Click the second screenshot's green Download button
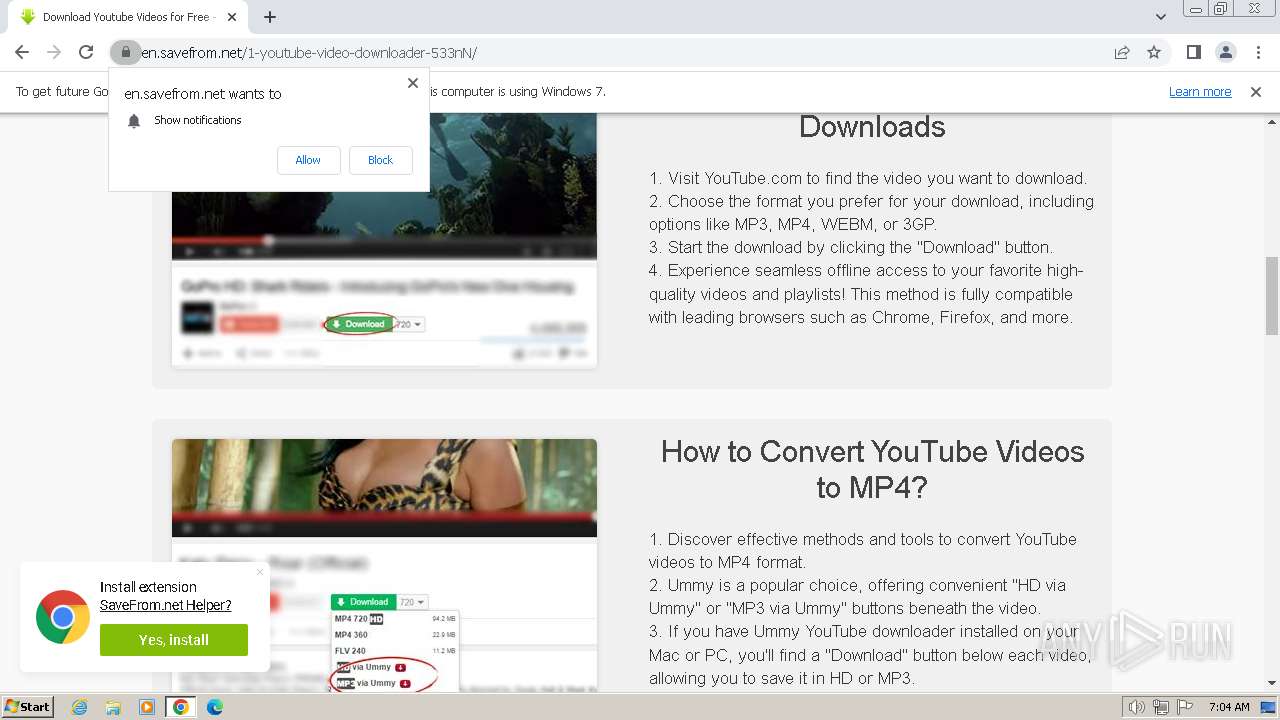 tap(363, 602)
